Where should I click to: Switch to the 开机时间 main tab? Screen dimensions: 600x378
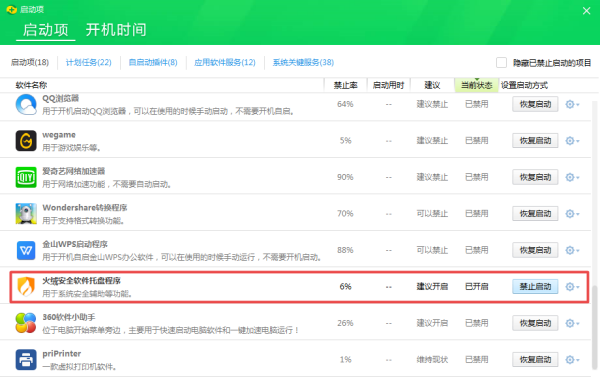point(116,30)
